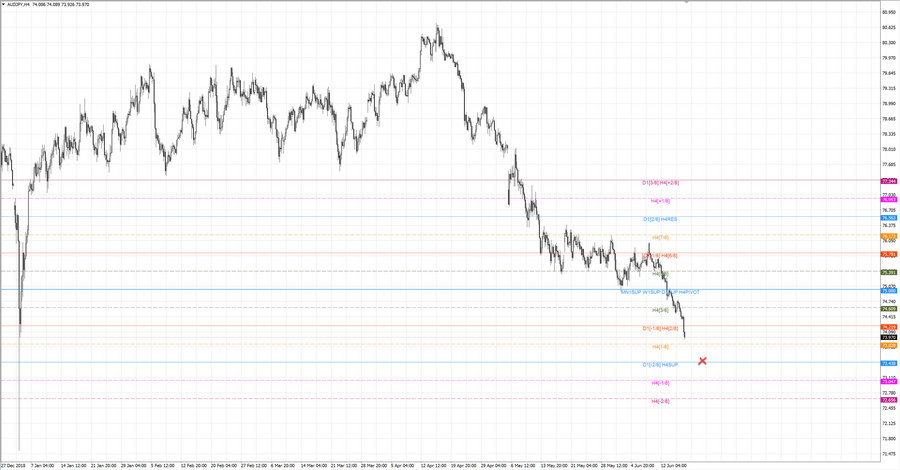Click the 21 May 04:00 time label

[584, 465]
